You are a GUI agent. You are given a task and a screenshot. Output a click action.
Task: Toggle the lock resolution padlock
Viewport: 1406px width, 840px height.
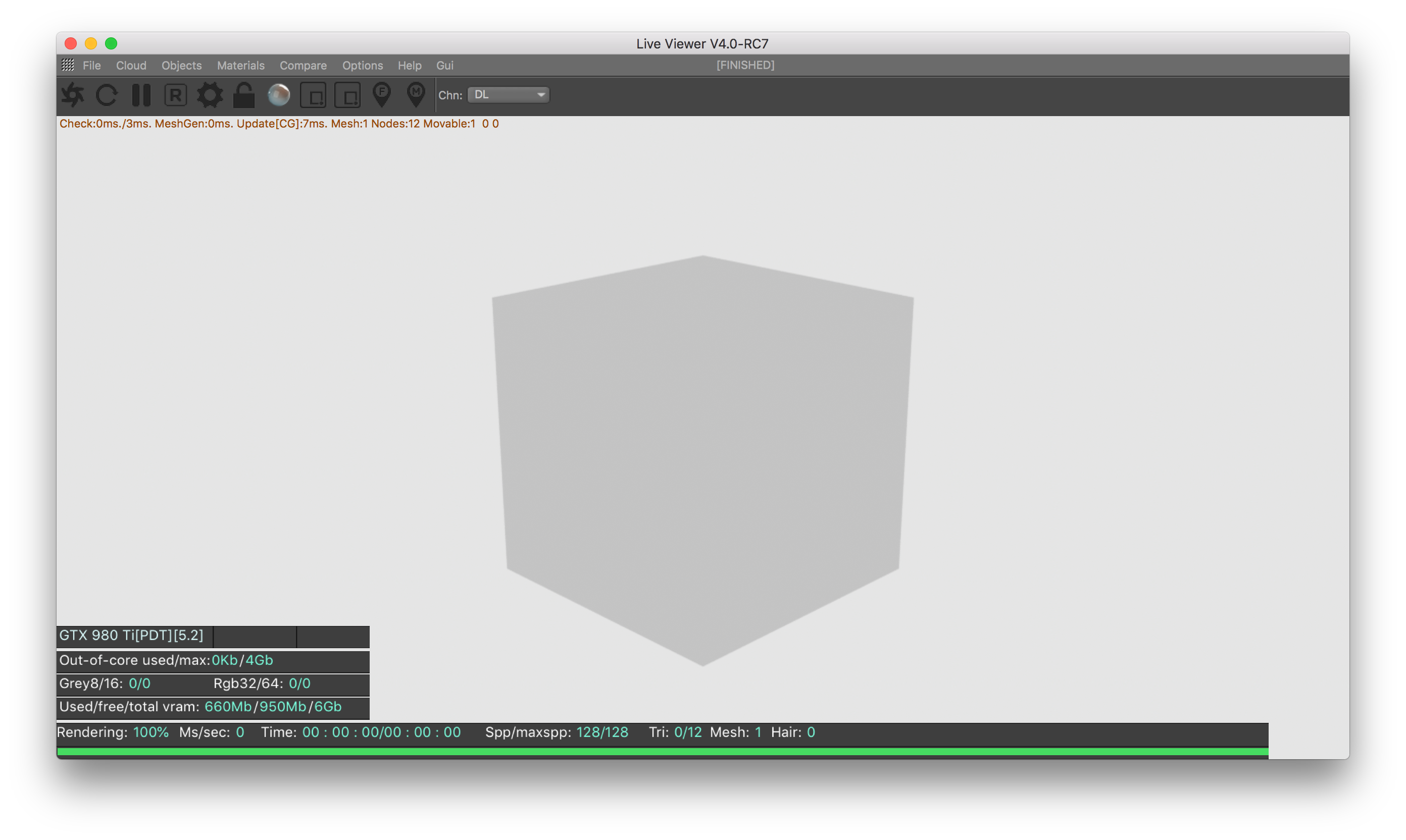pos(244,95)
